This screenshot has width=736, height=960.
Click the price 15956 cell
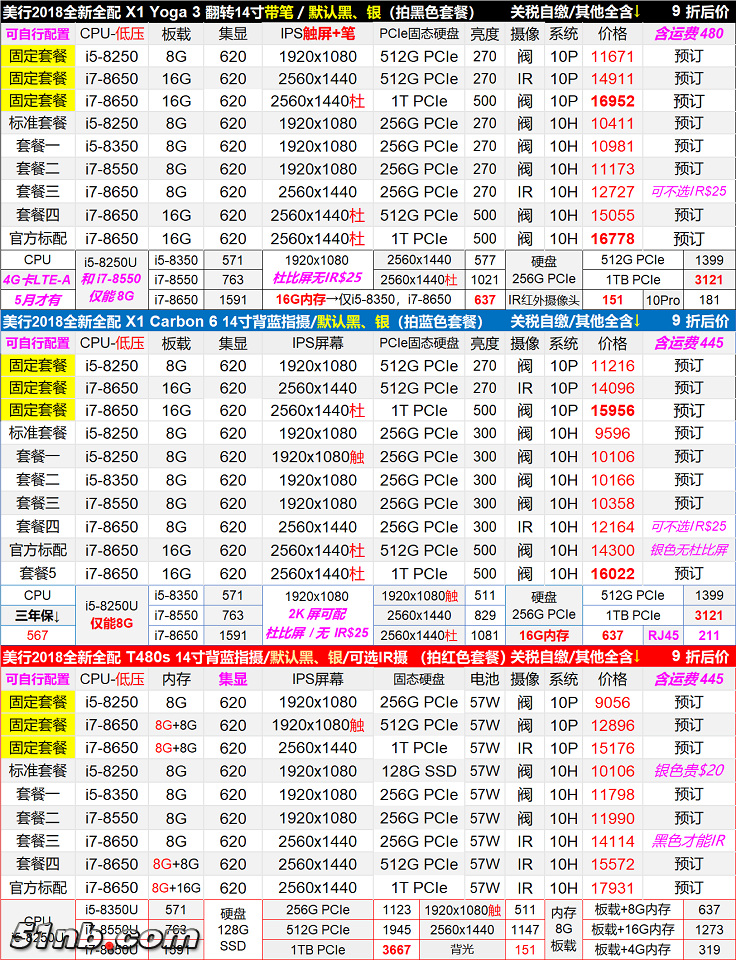(x=612, y=411)
